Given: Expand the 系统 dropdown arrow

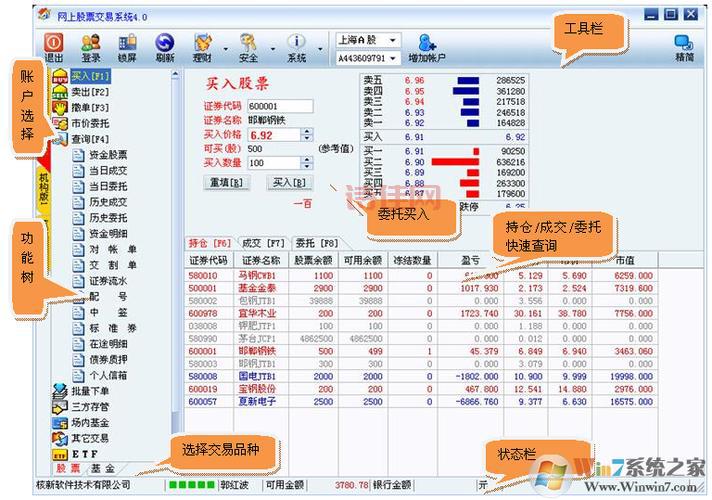Looking at the screenshot, I should [x=320, y=49].
